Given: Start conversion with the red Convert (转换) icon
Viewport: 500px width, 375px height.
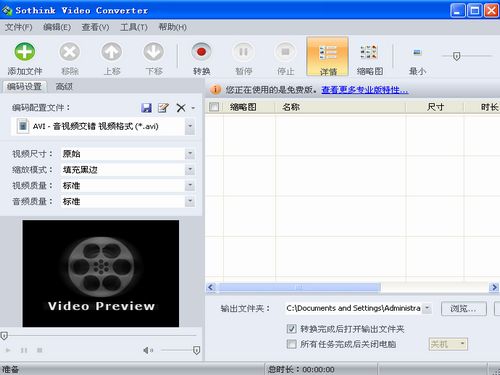Looking at the screenshot, I should click(x=201, y=52).
